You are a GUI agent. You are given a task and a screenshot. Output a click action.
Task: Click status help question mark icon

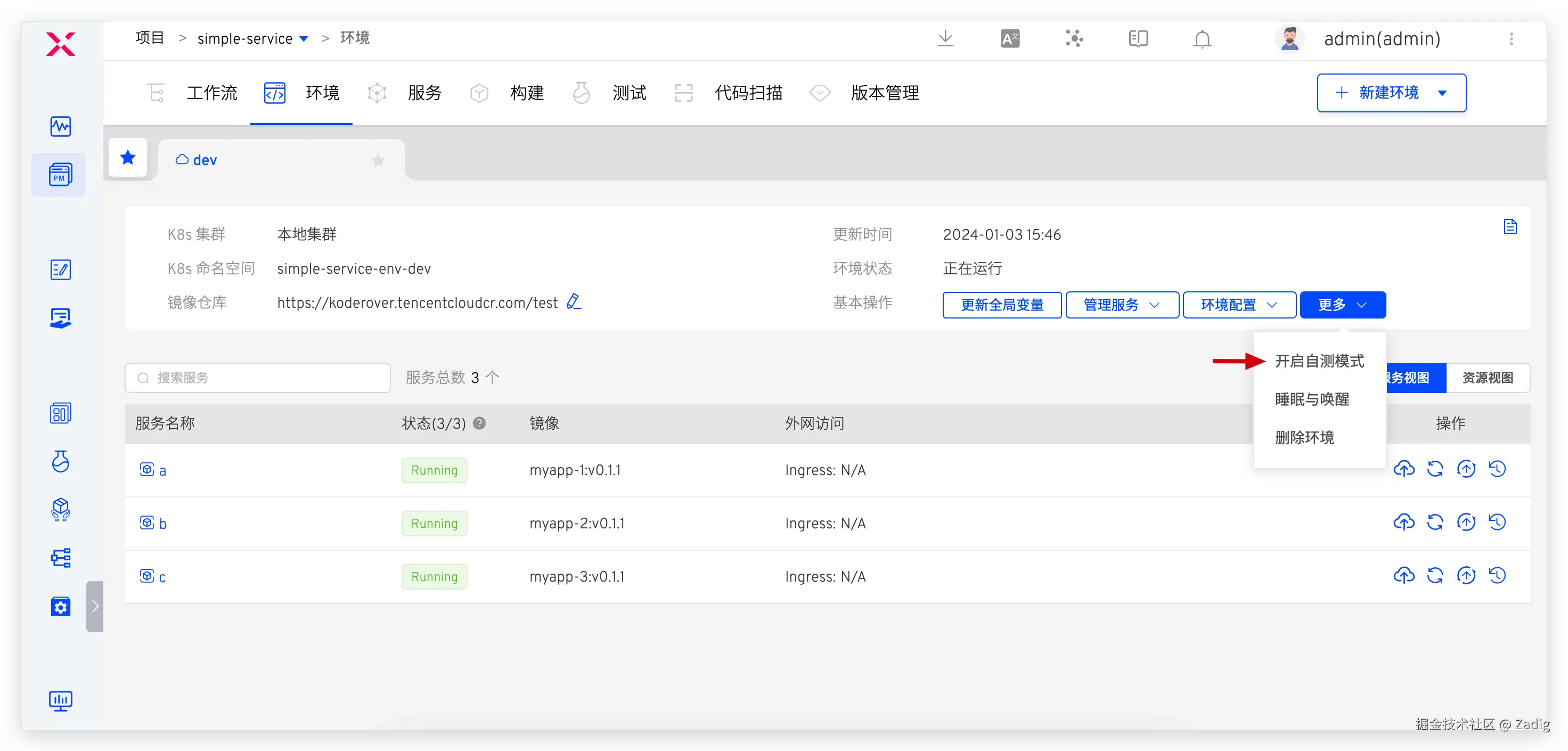click(x=480, y=423)
